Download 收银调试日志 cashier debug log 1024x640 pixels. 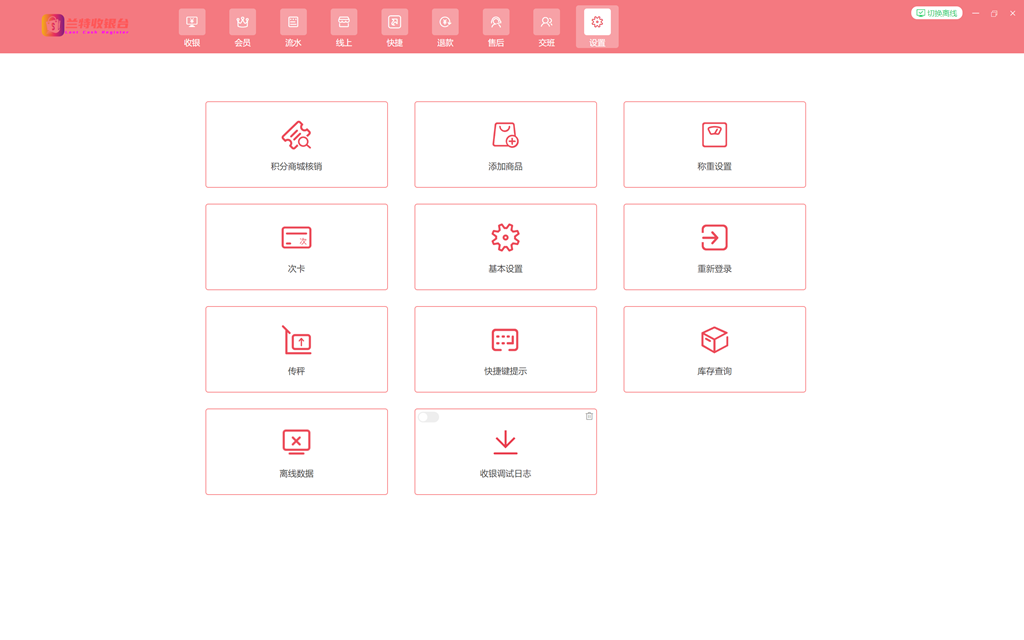pyautogui.click(x=505, y=443)
